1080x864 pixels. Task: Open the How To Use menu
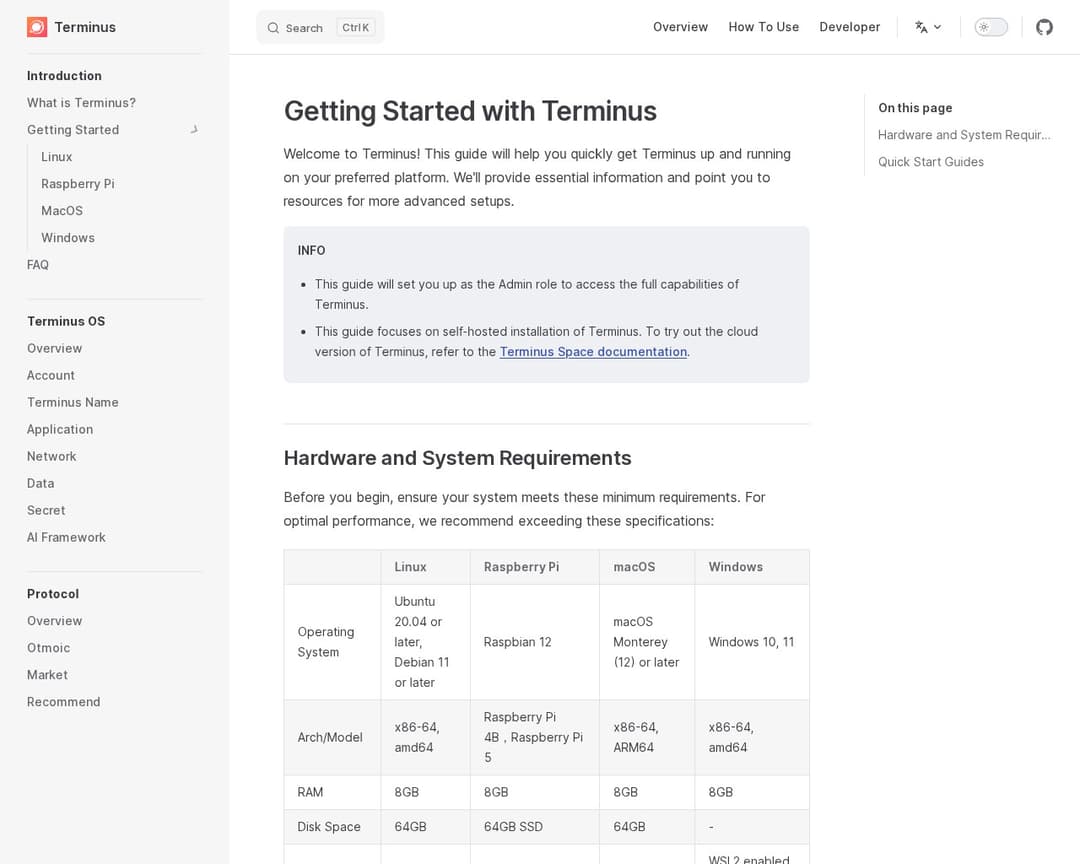(x=763, y=27)
